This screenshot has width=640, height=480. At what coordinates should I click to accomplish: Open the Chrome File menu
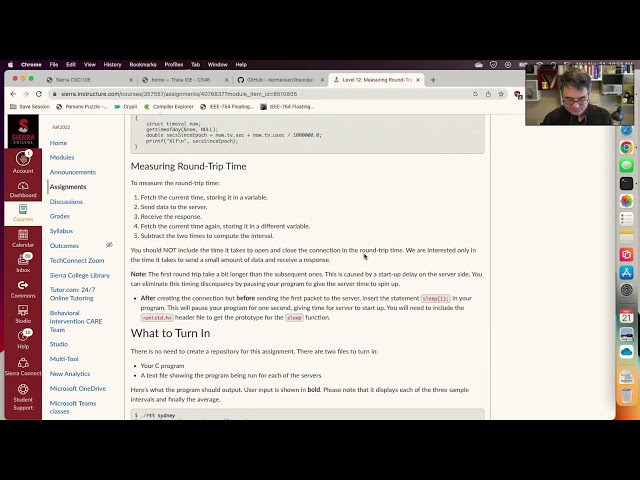click(x=53, y=64)
